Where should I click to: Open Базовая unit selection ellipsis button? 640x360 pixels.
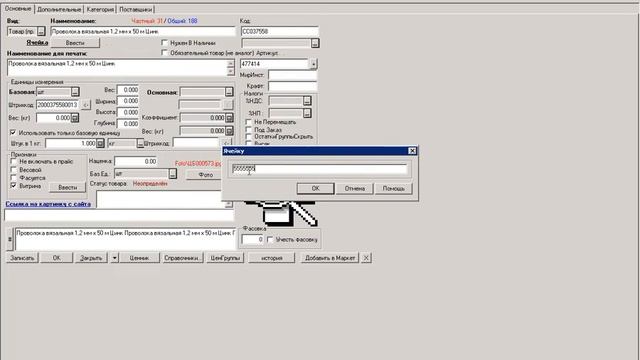pyautogui.click(x=75, y=92)
